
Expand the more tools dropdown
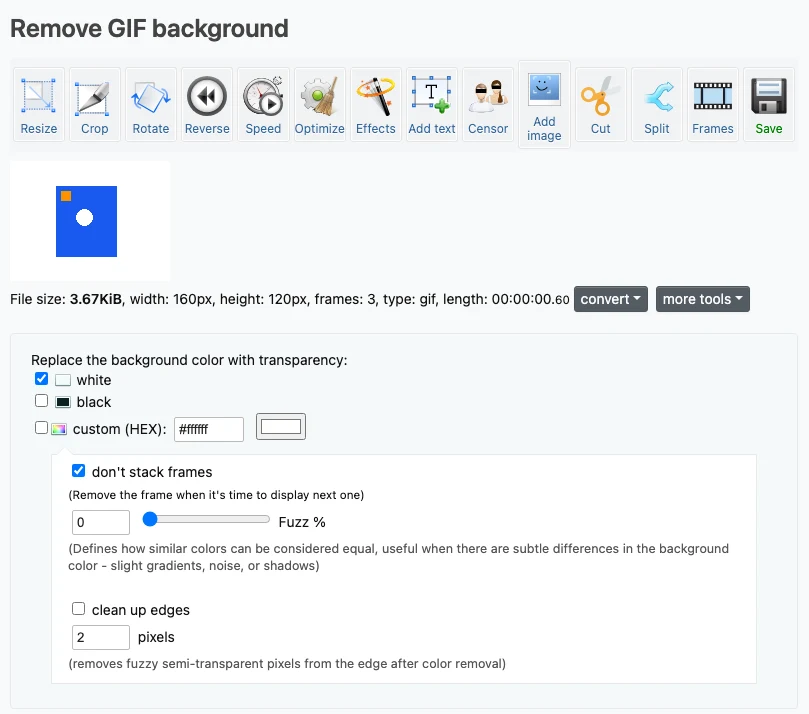(x=703, y=299)
